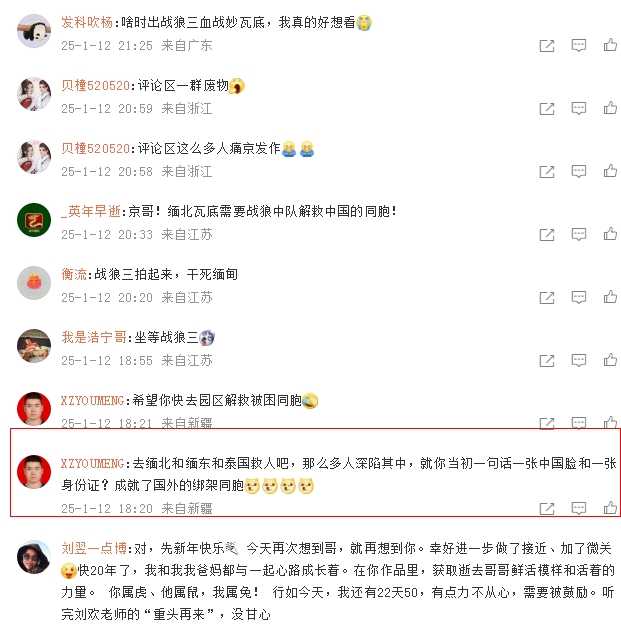
Task: Reply to _英年早逝's comment
Action: [578, 234]
